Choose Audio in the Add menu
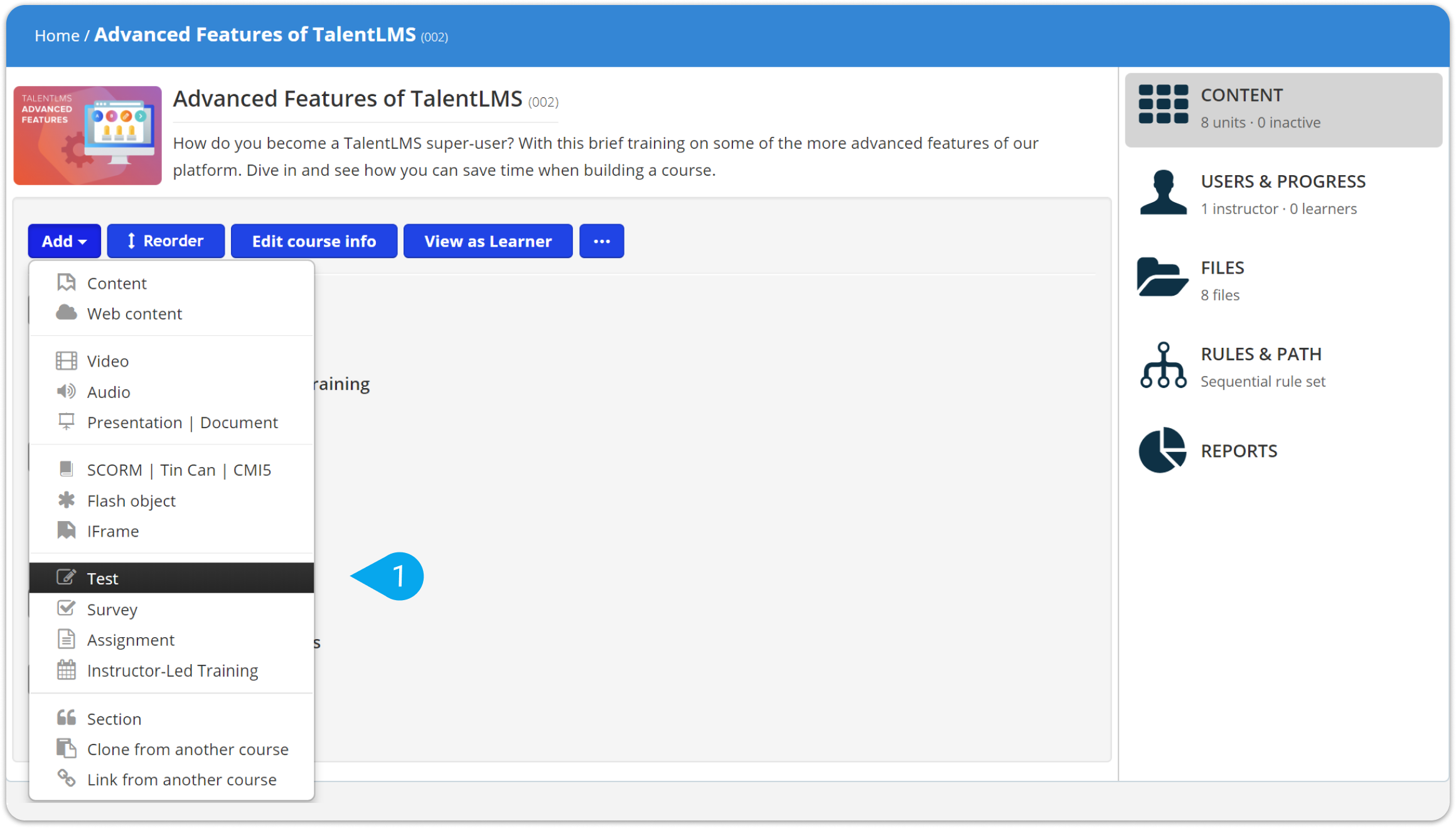This screenshot has width=1456, height=828. 171,392
